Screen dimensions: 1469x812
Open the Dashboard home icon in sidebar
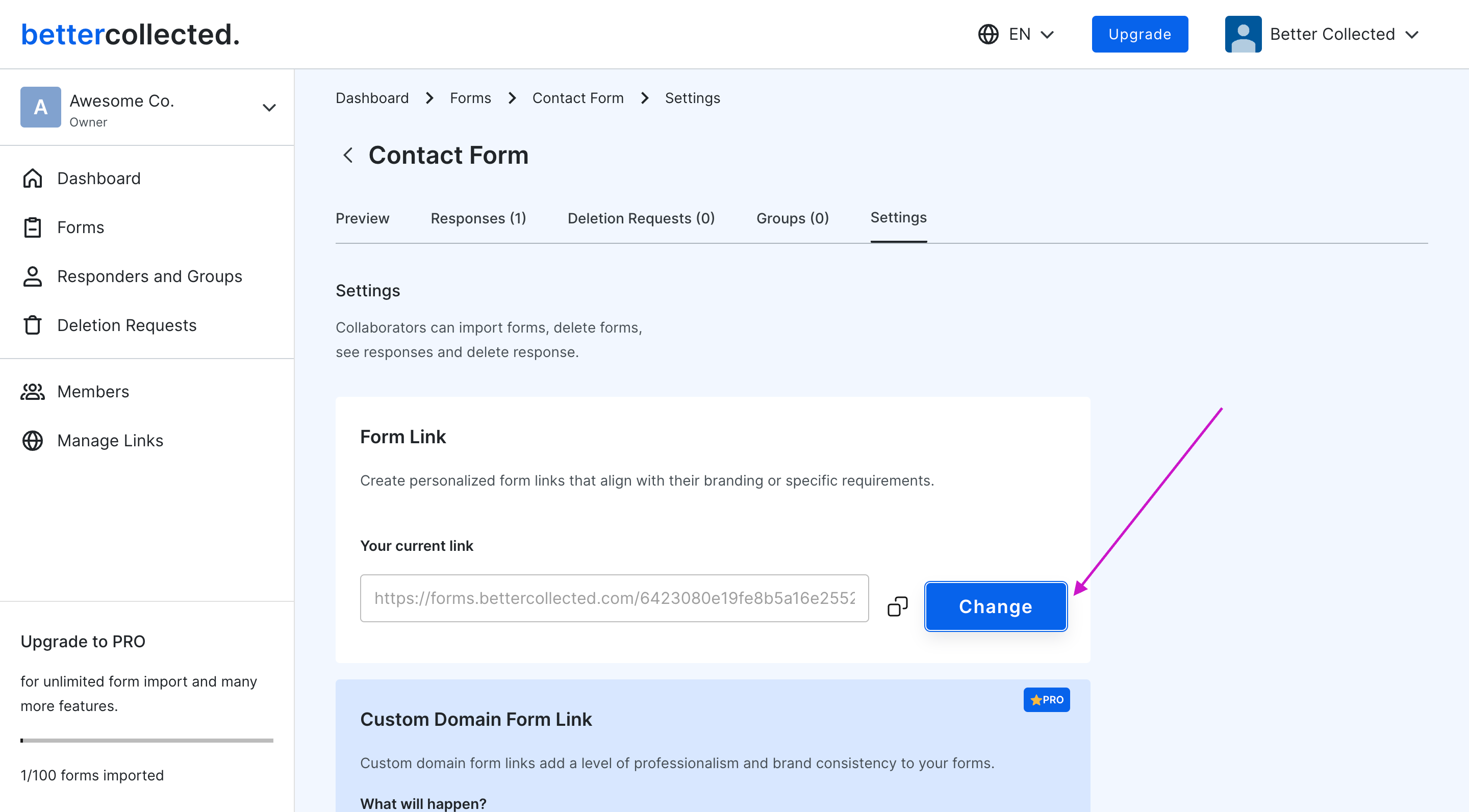click(x=33, y=178)
